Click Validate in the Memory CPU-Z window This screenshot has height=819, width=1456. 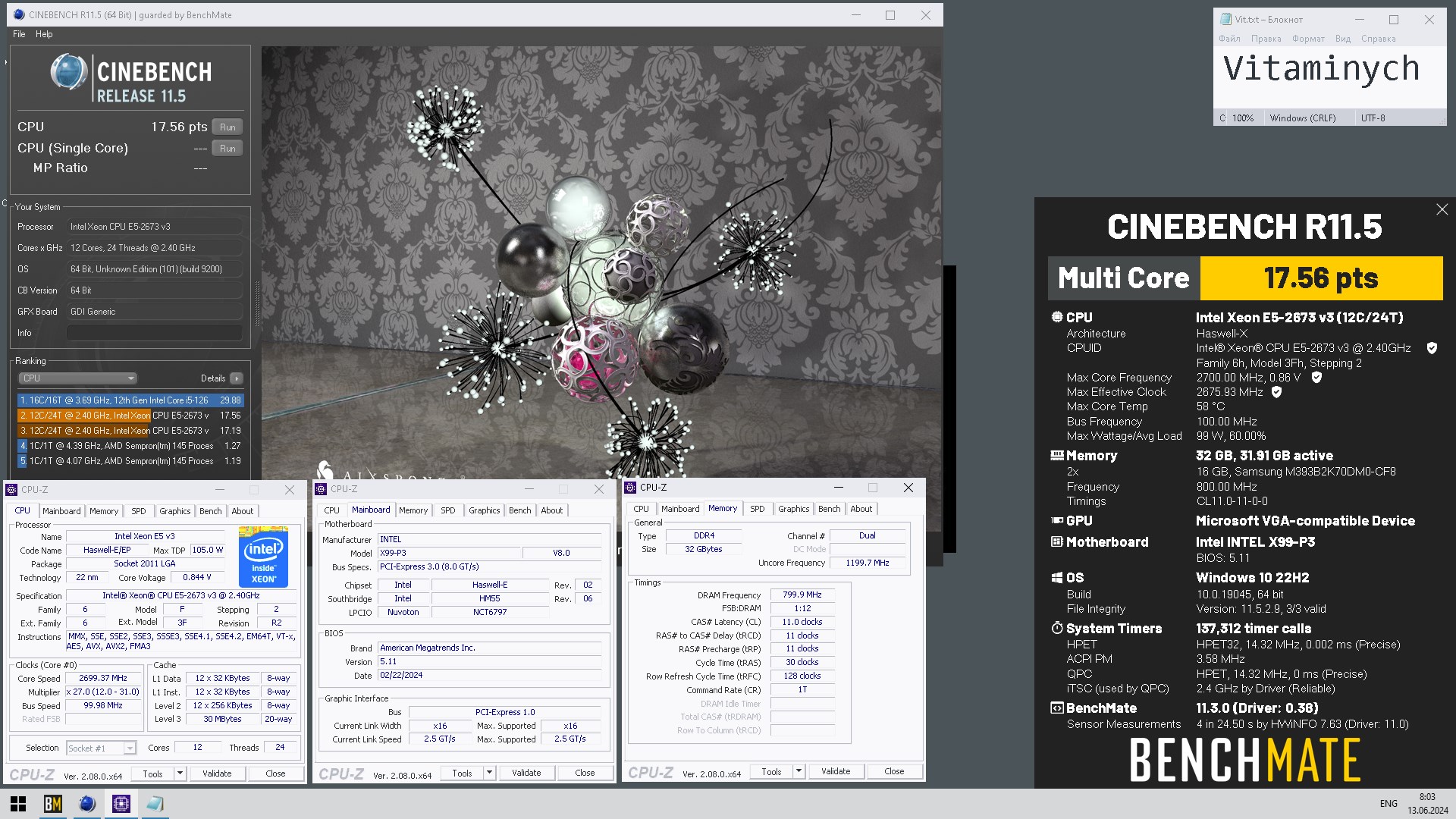click(x=836, y=771)
